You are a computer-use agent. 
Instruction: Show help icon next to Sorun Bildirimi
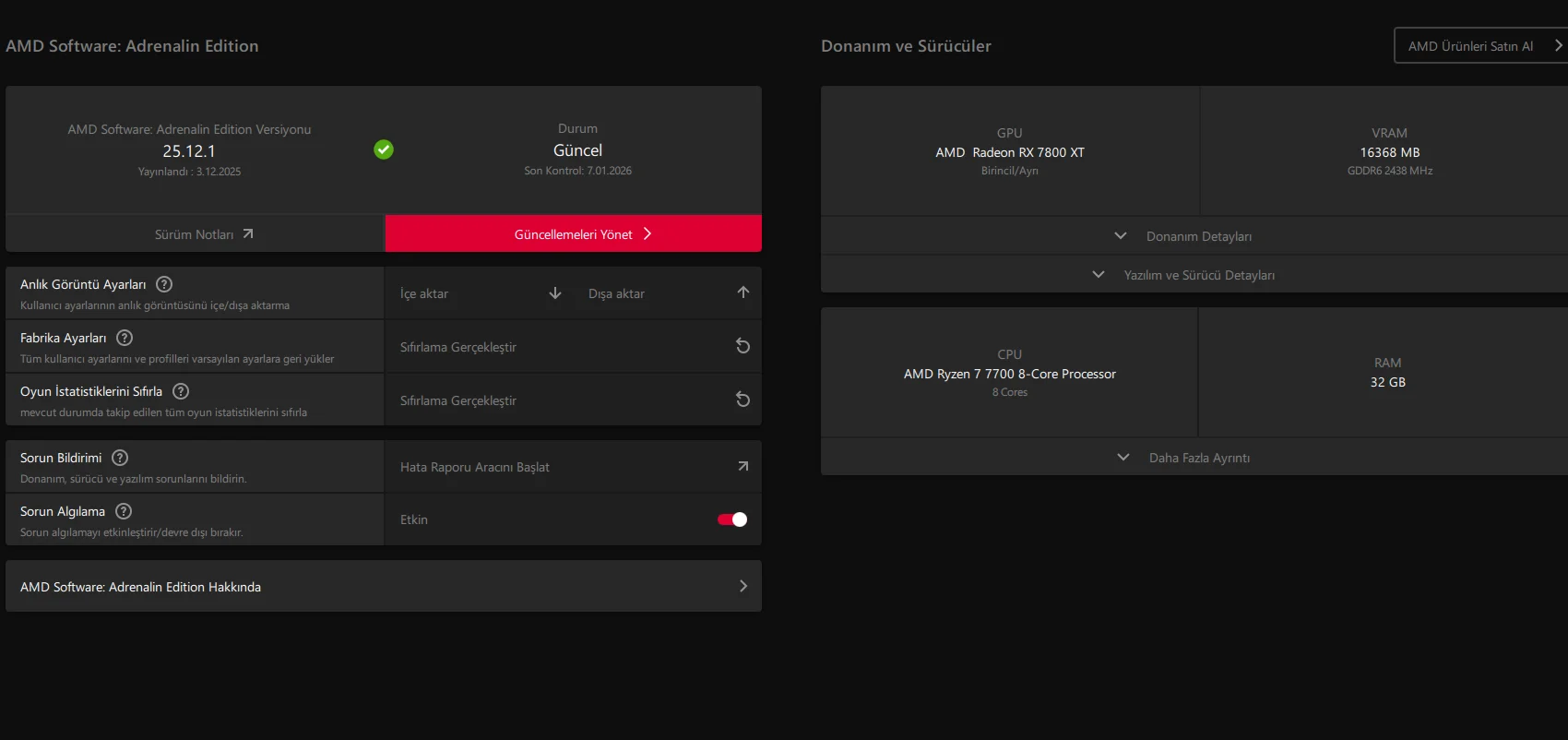[x=120, y=458]
